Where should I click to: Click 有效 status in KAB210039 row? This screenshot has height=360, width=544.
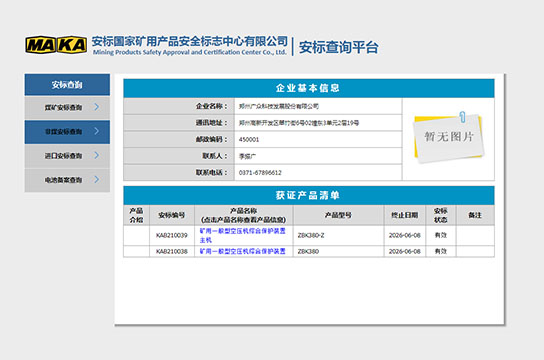point(441,235)
